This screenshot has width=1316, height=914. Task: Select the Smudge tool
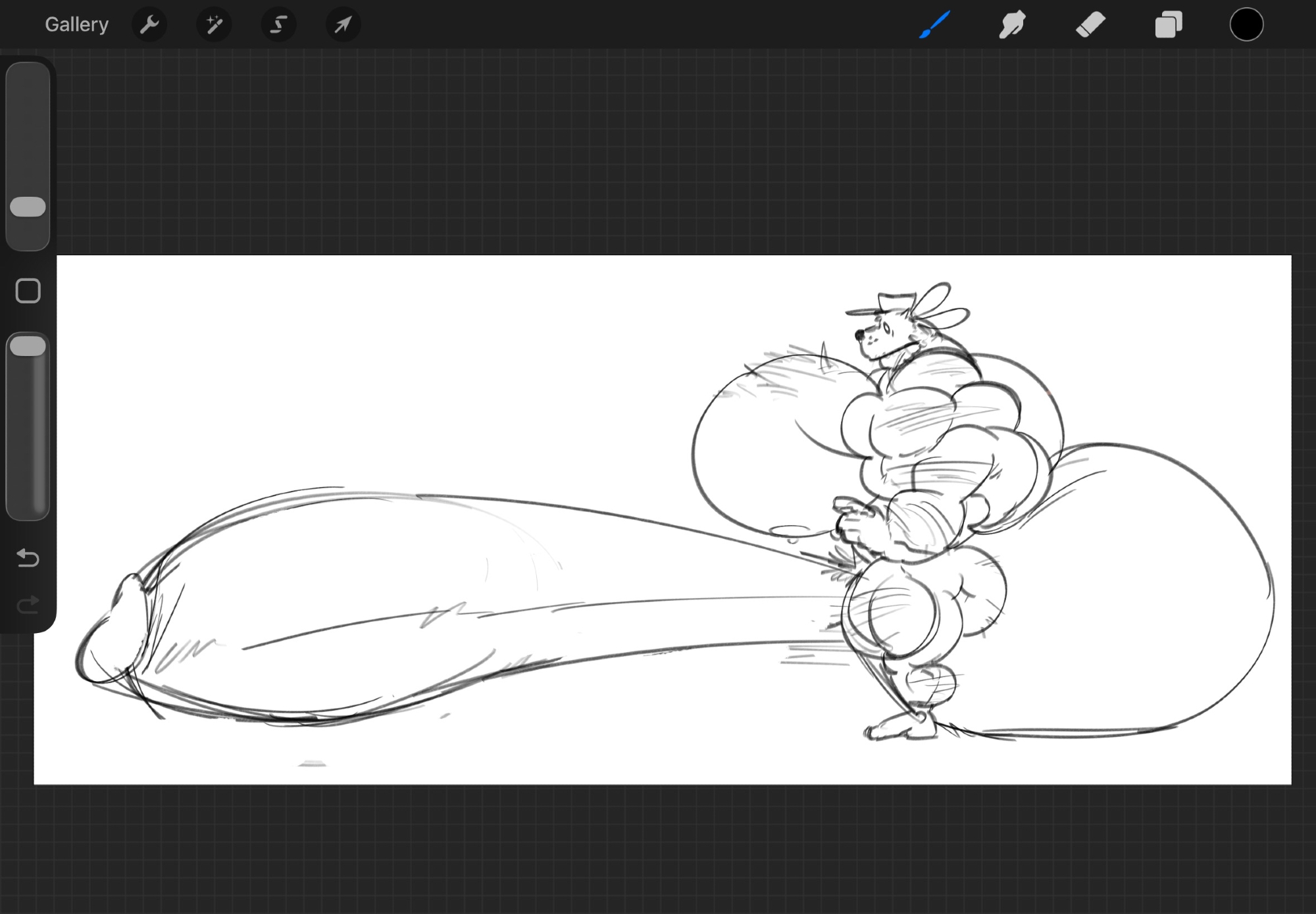1012,25
